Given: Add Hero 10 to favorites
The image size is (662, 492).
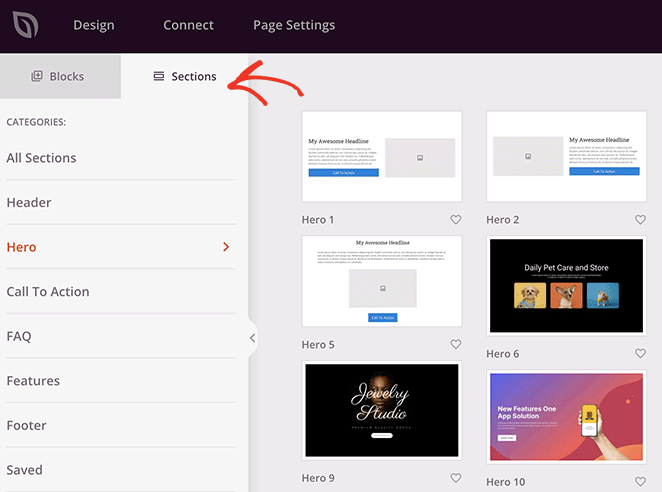Looking at the screenshot, I should 640,479.
